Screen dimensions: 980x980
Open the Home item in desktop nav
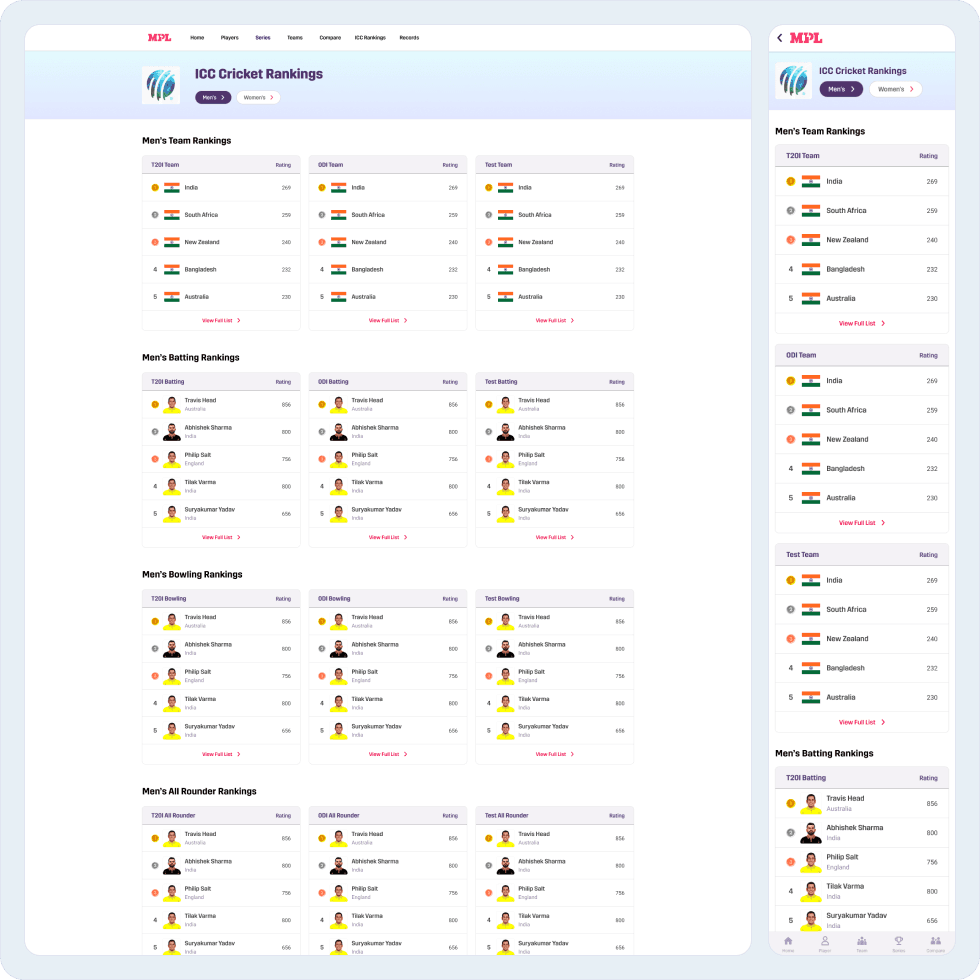[198, 38]
